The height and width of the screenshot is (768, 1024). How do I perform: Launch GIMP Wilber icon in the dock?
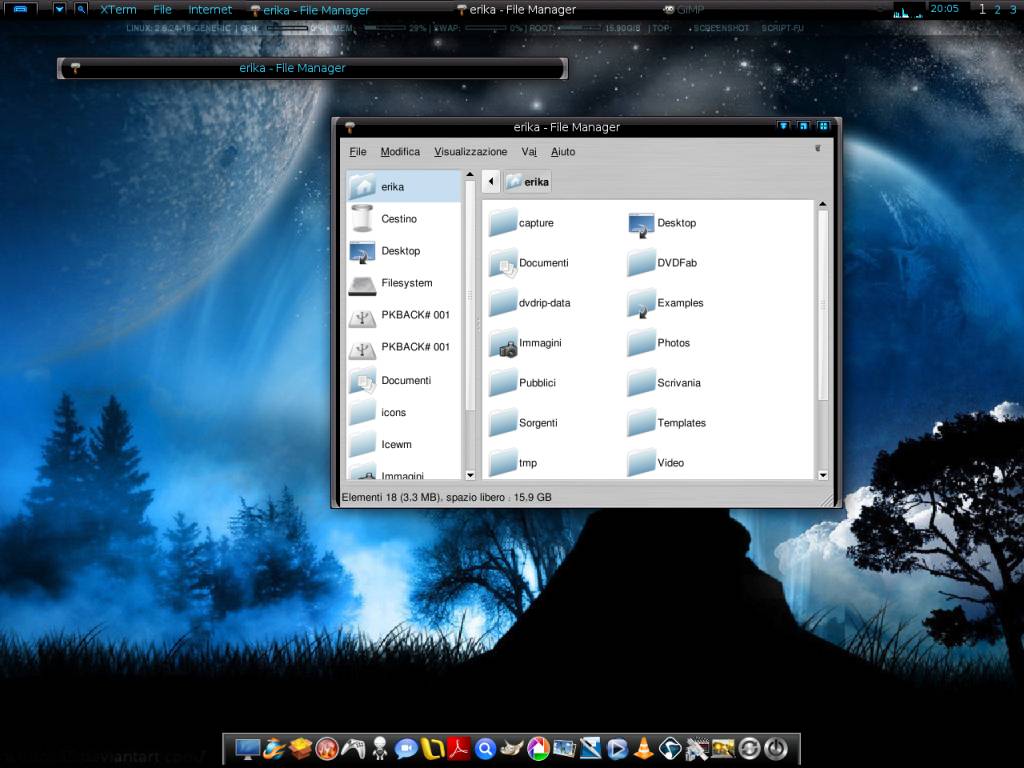pyautogui.click(x=511, y=748)
